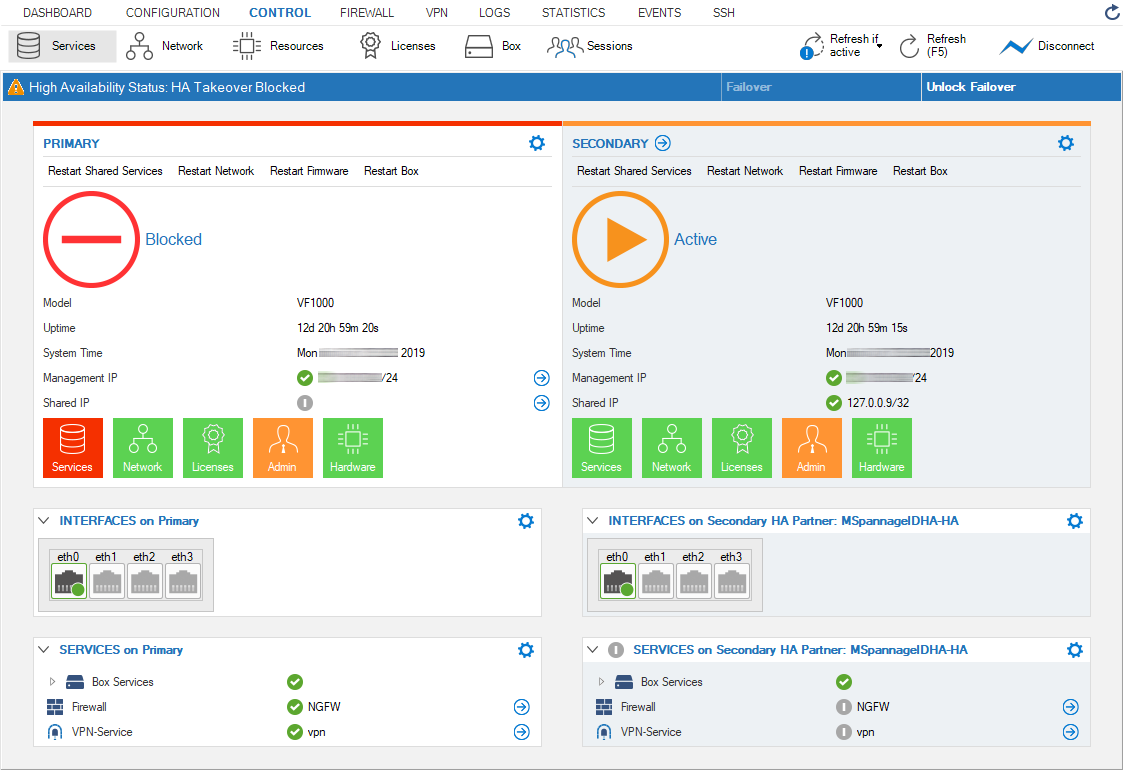This screenshot has width=1123, height=770.
Task: Open the PRIMARY panel gear settings
Action: tap(536, 143)
